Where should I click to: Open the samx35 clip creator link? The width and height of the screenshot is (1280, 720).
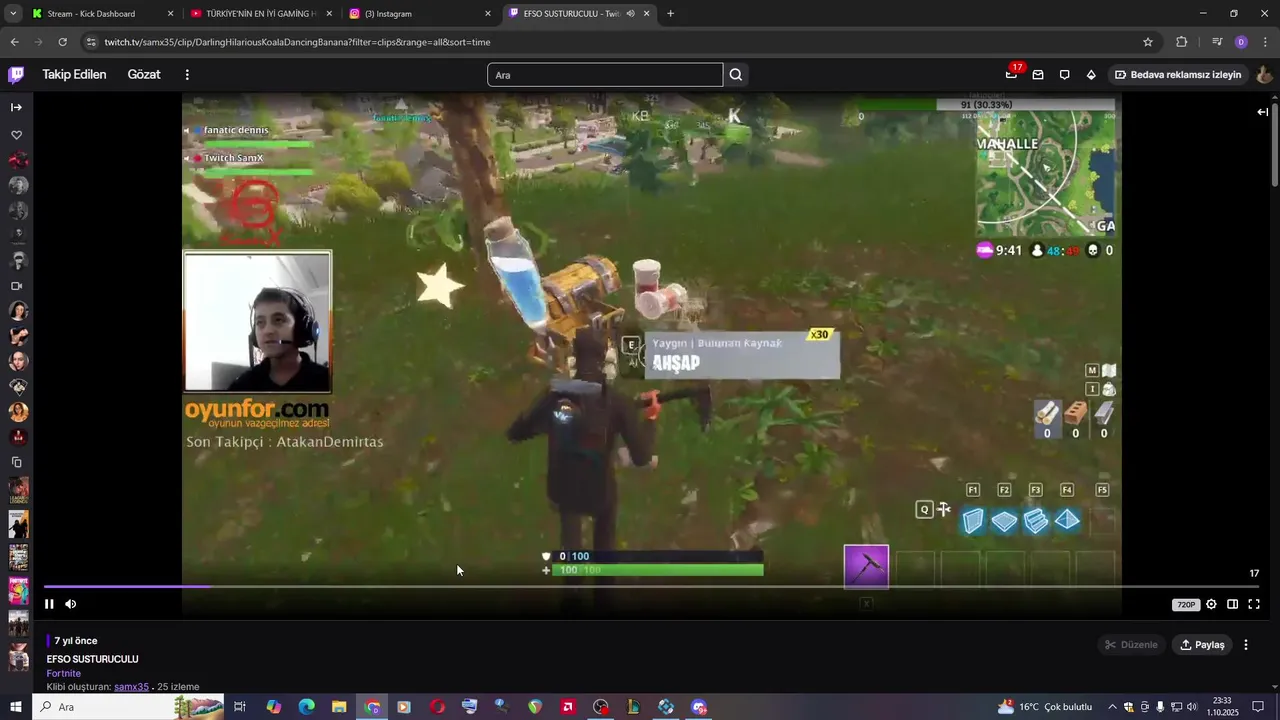[x=131, y=687]
